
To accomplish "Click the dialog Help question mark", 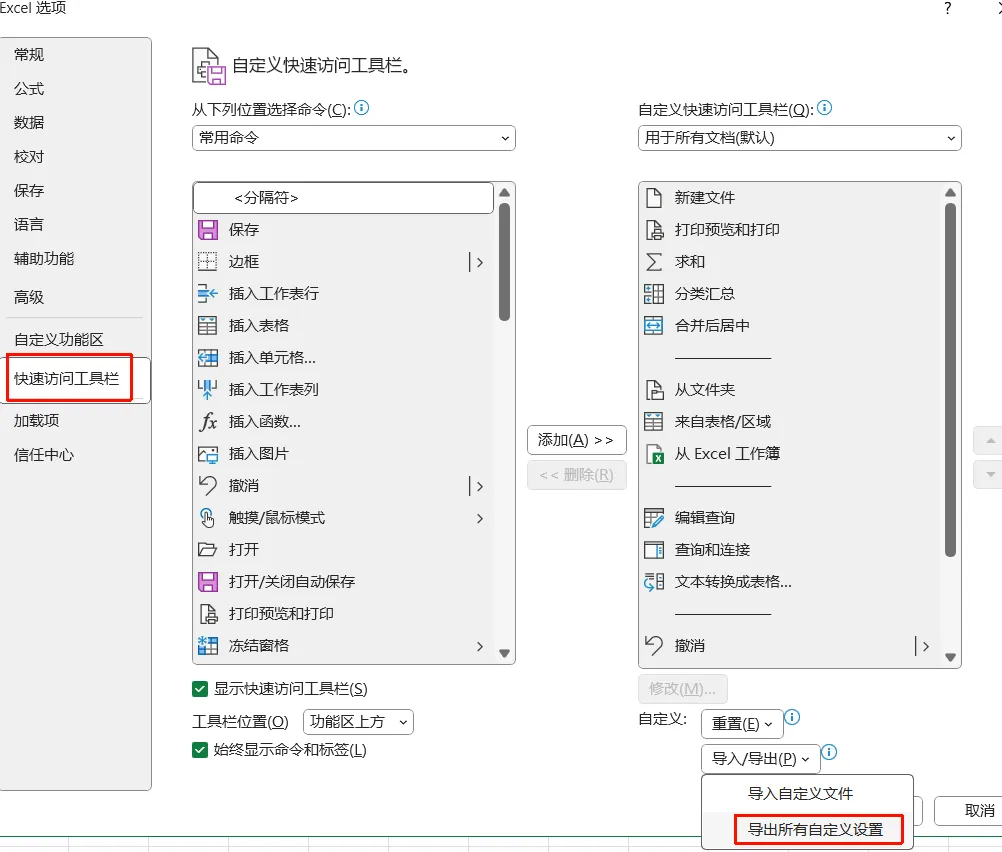I will 948,8.
